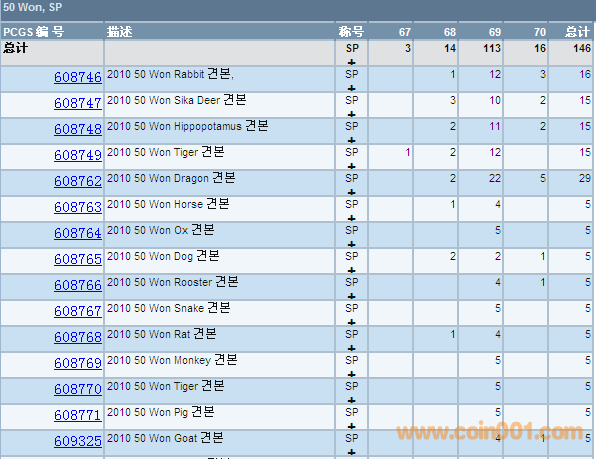Open the 608765 Dog coin link
The width and height of the screenshot is (596, 459).
78,259
